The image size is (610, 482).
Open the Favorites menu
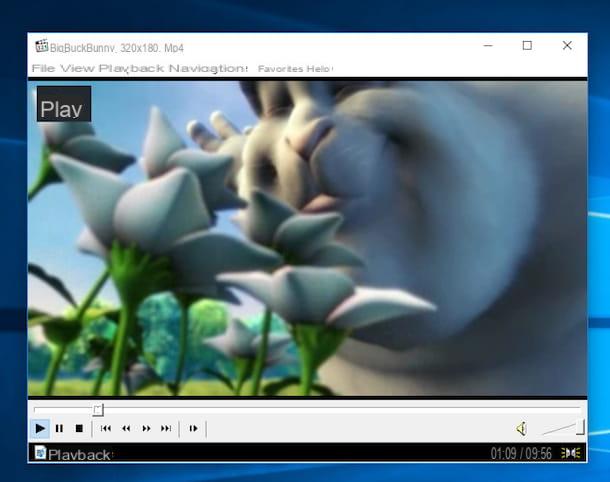(280, 69)
